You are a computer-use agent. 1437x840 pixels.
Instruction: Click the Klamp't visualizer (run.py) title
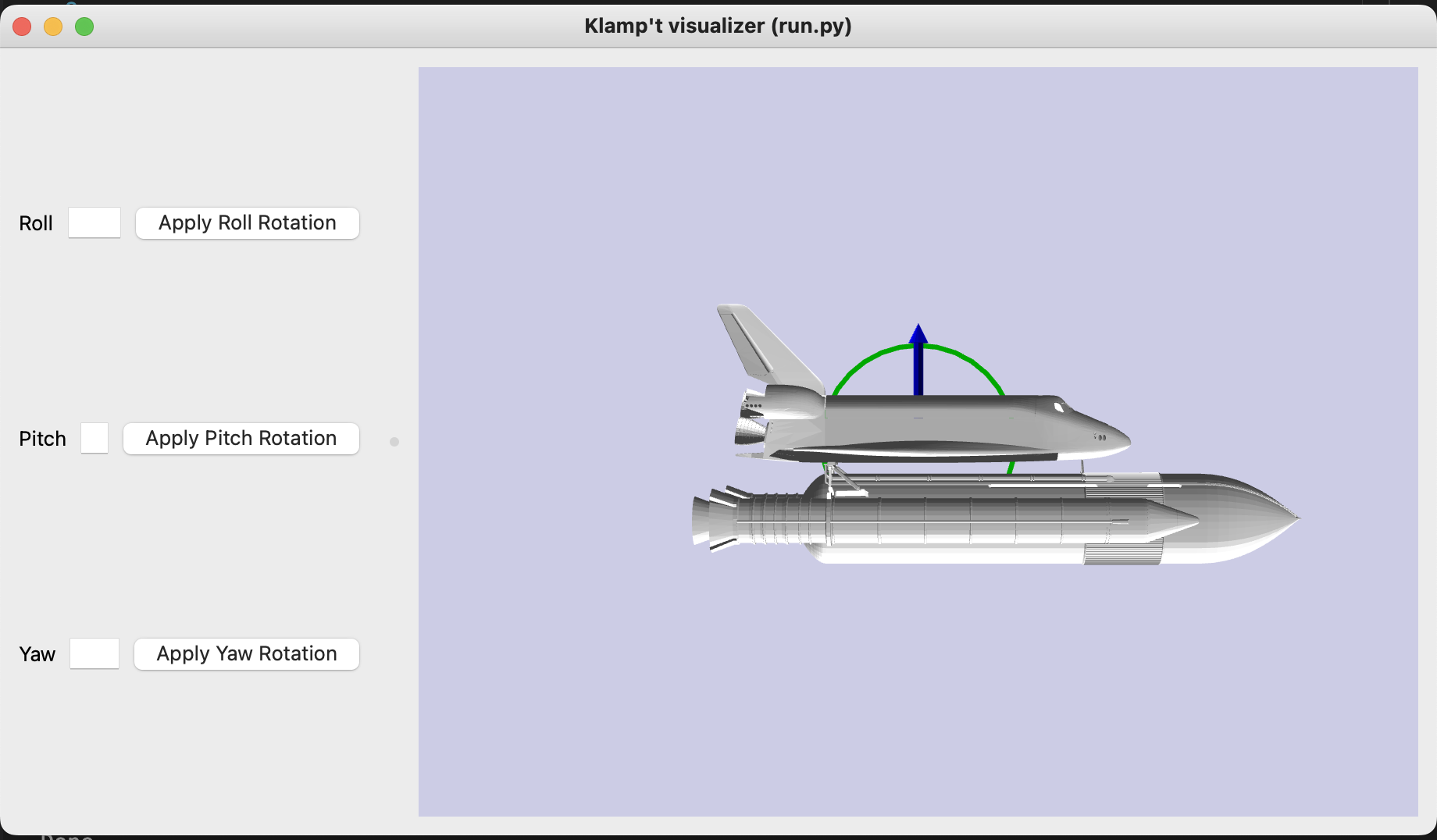[x=718, y=26]
